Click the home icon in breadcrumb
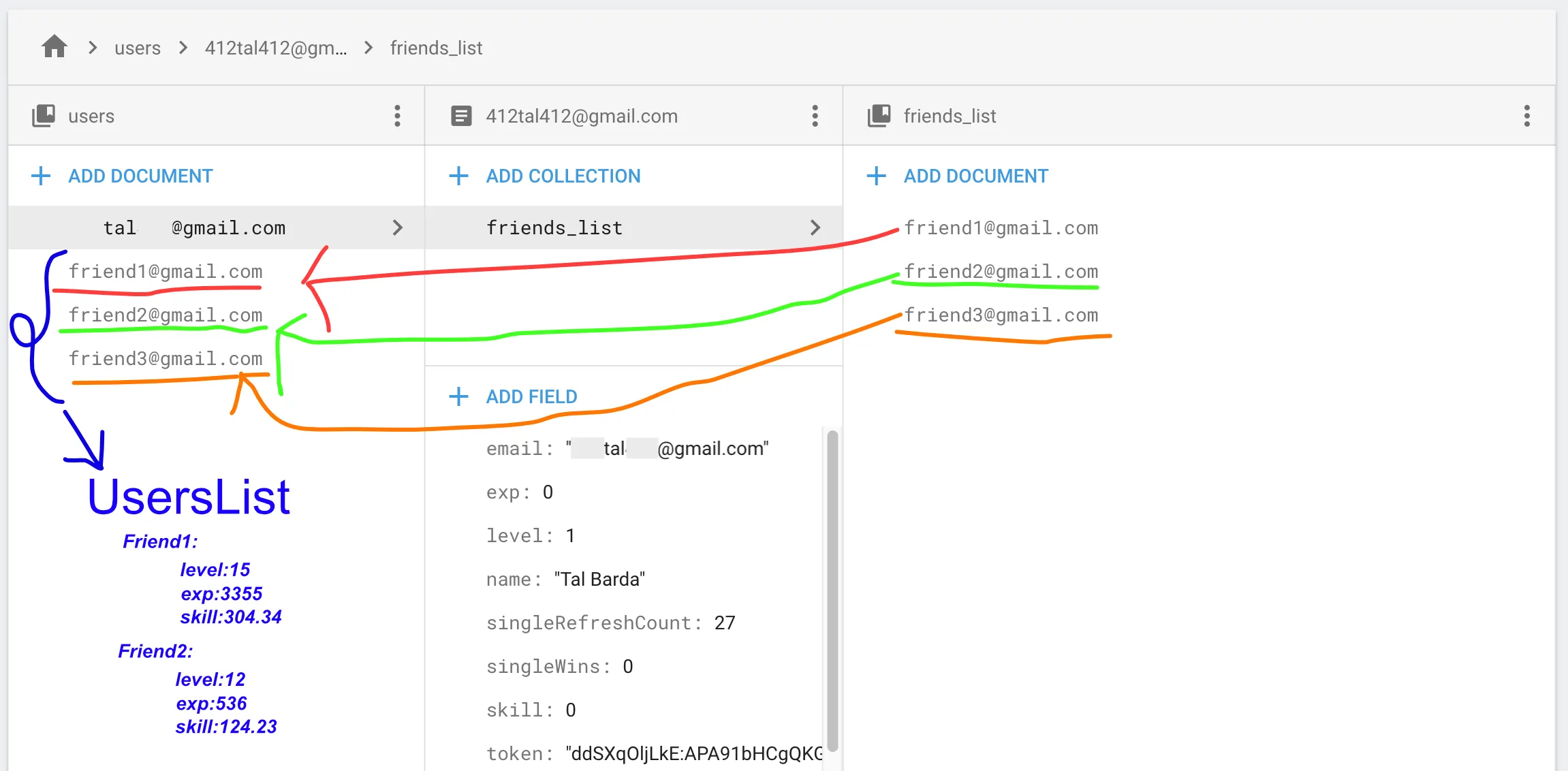The image size is (1568, 771). click(x=54, y=47)
